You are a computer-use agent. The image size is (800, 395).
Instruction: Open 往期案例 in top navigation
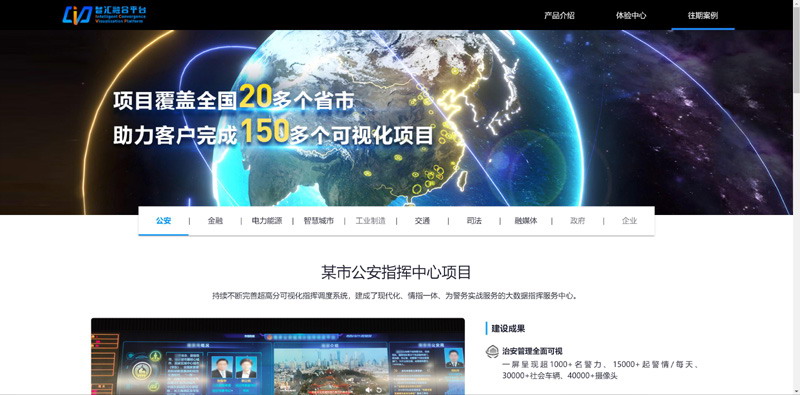(703, 15)
